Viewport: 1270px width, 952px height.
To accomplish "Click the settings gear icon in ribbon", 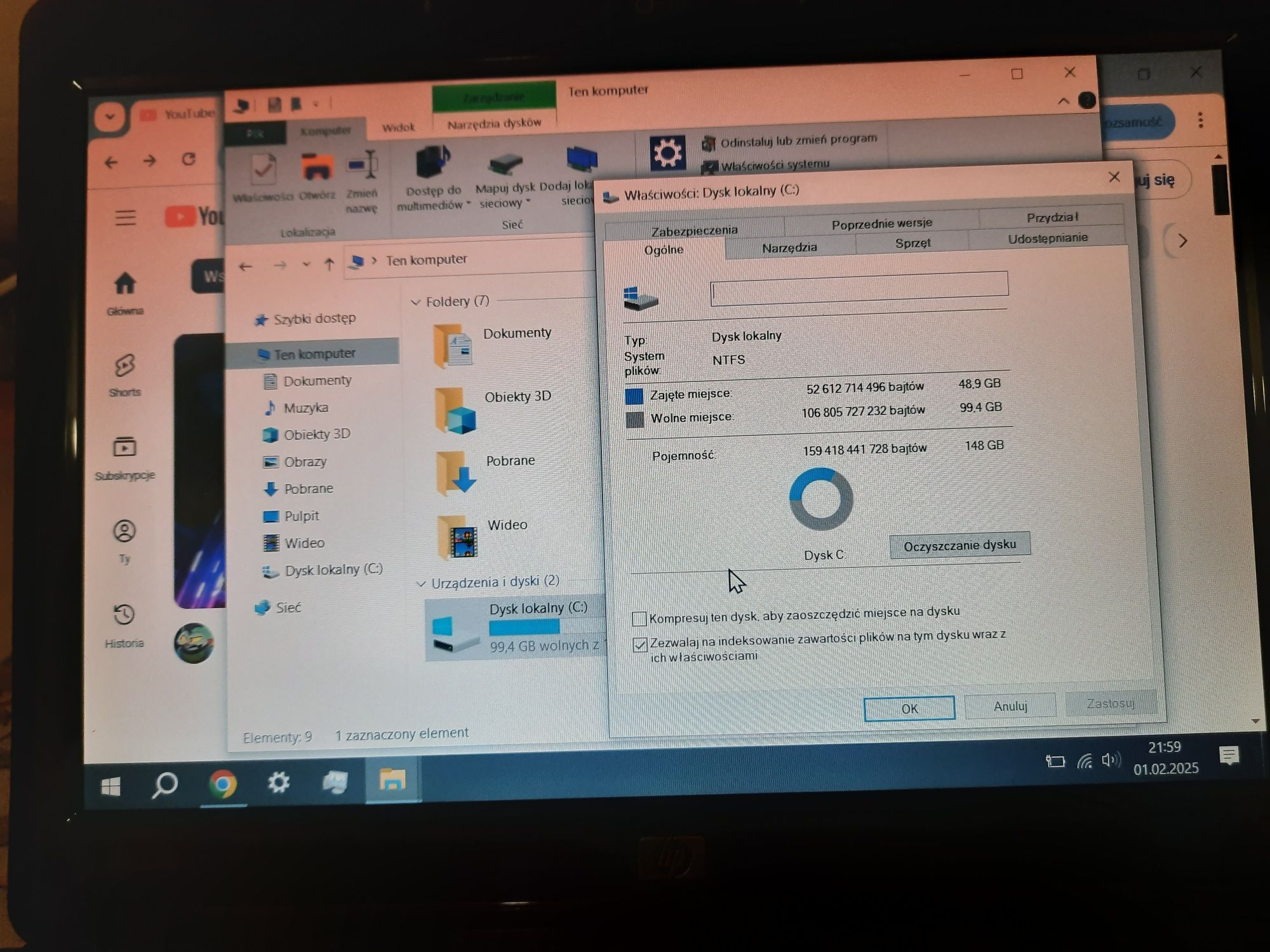I will 667,153.
